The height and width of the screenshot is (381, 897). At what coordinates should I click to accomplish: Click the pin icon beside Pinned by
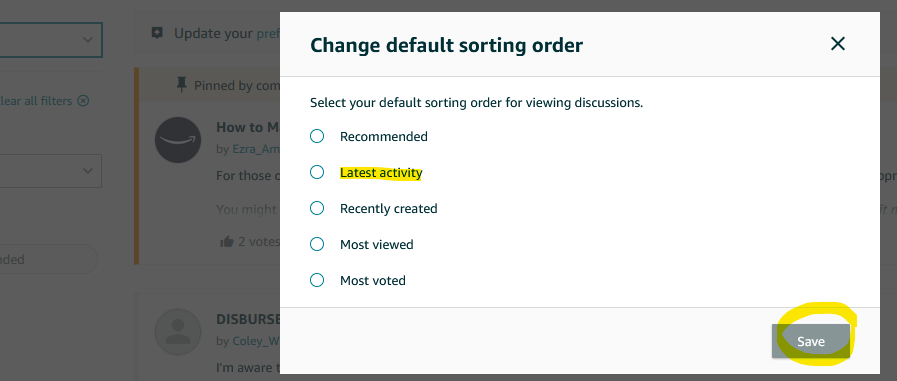pyautogui.click(x=182, y=85)
